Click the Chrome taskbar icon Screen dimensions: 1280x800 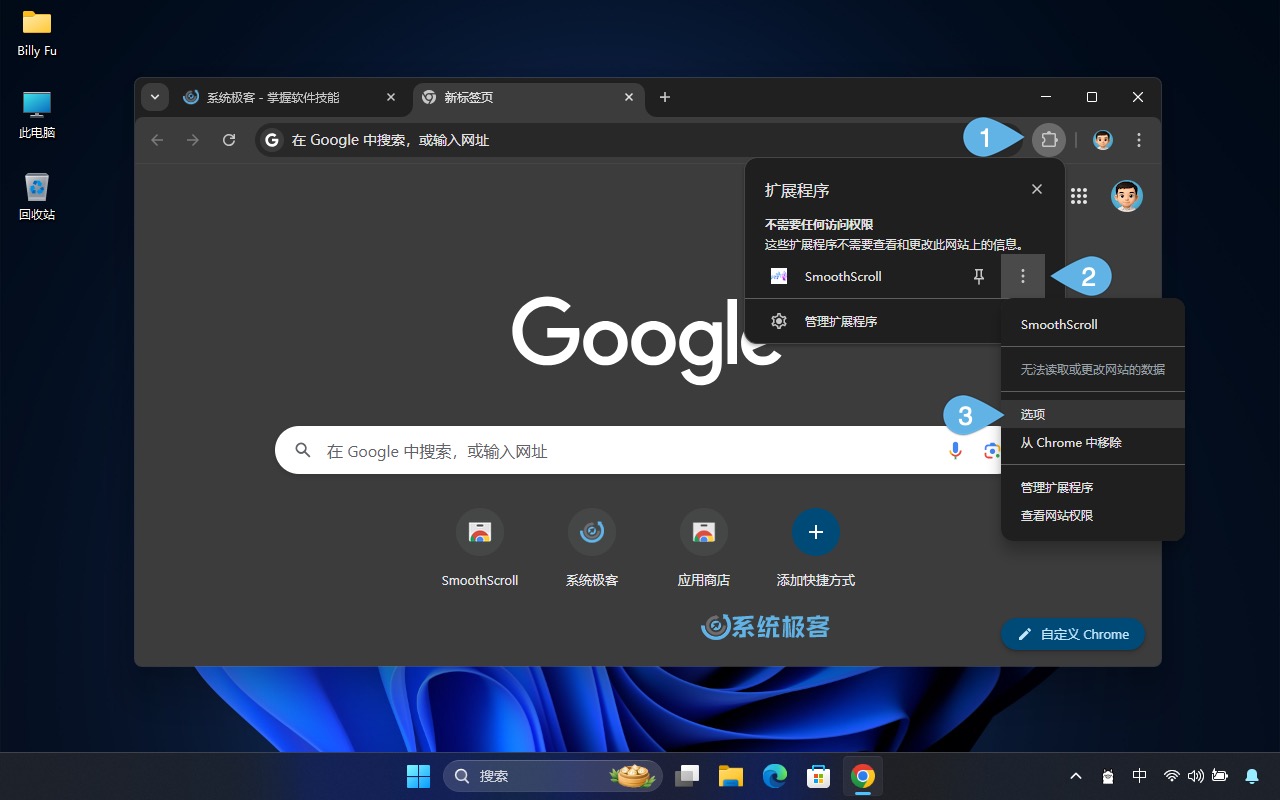(x=863, y=776)
